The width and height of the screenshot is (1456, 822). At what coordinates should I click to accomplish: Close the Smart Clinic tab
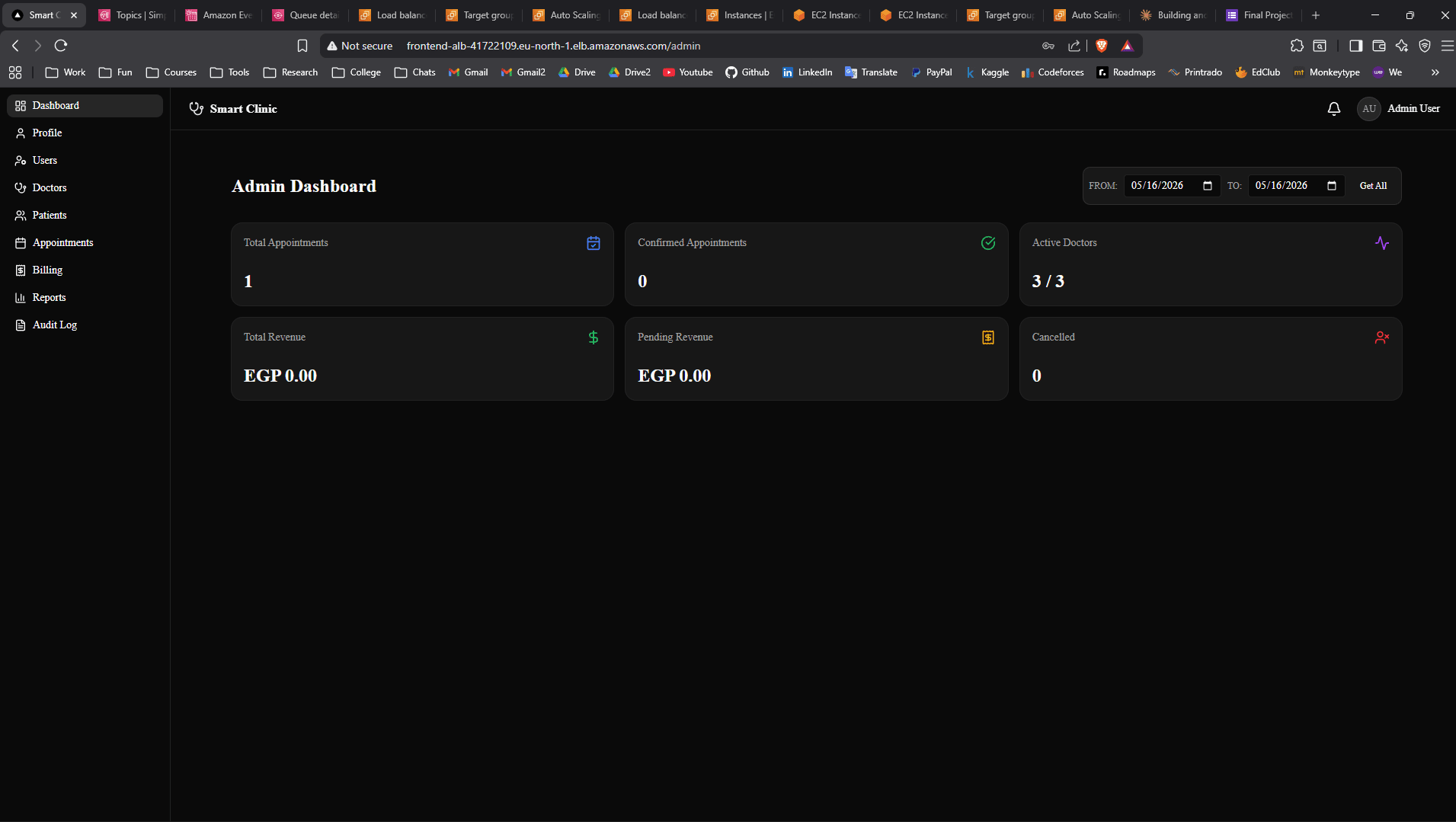coord(74,15)
